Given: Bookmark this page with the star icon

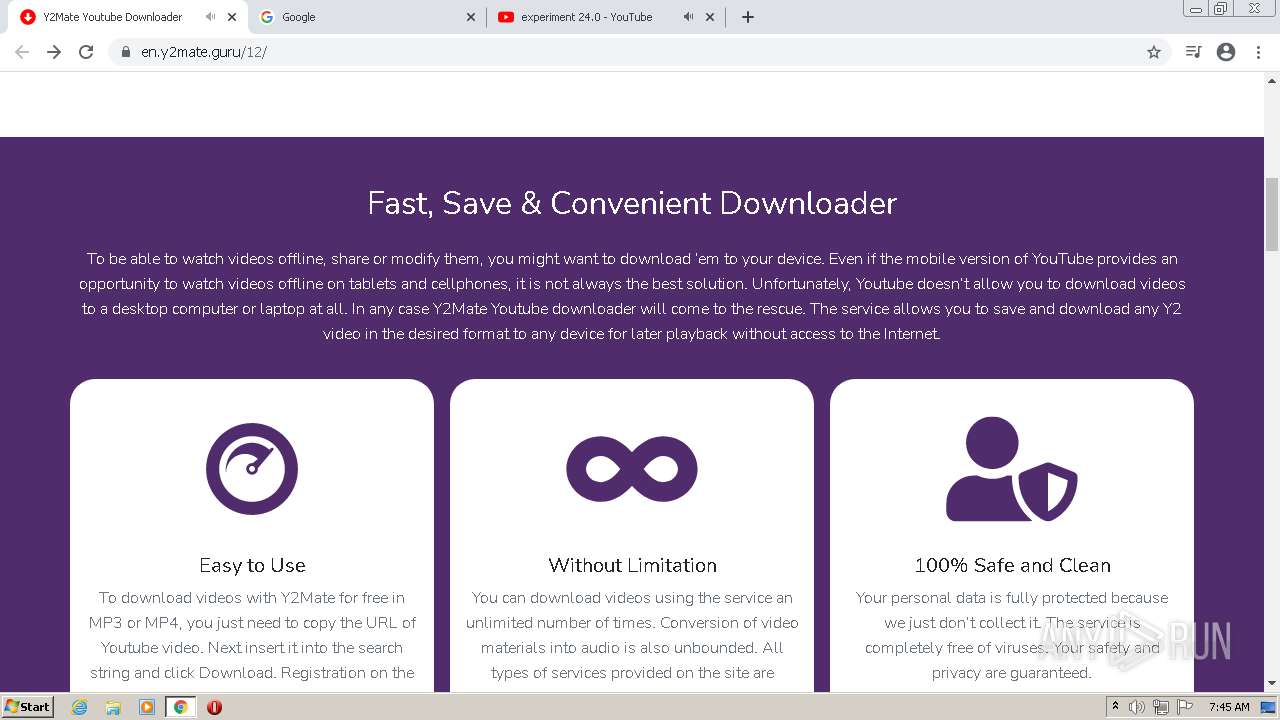Looking at the screenshot, I should [1154, 52].
